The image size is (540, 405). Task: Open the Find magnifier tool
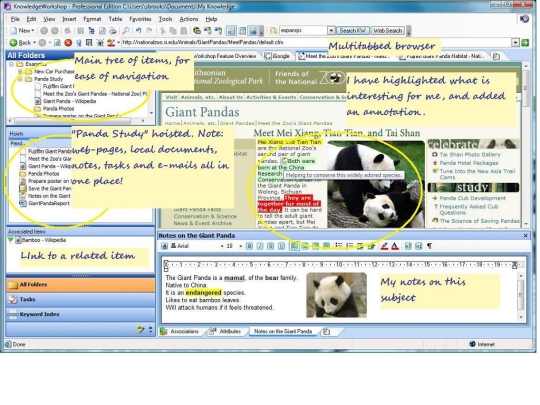[126, 31]
